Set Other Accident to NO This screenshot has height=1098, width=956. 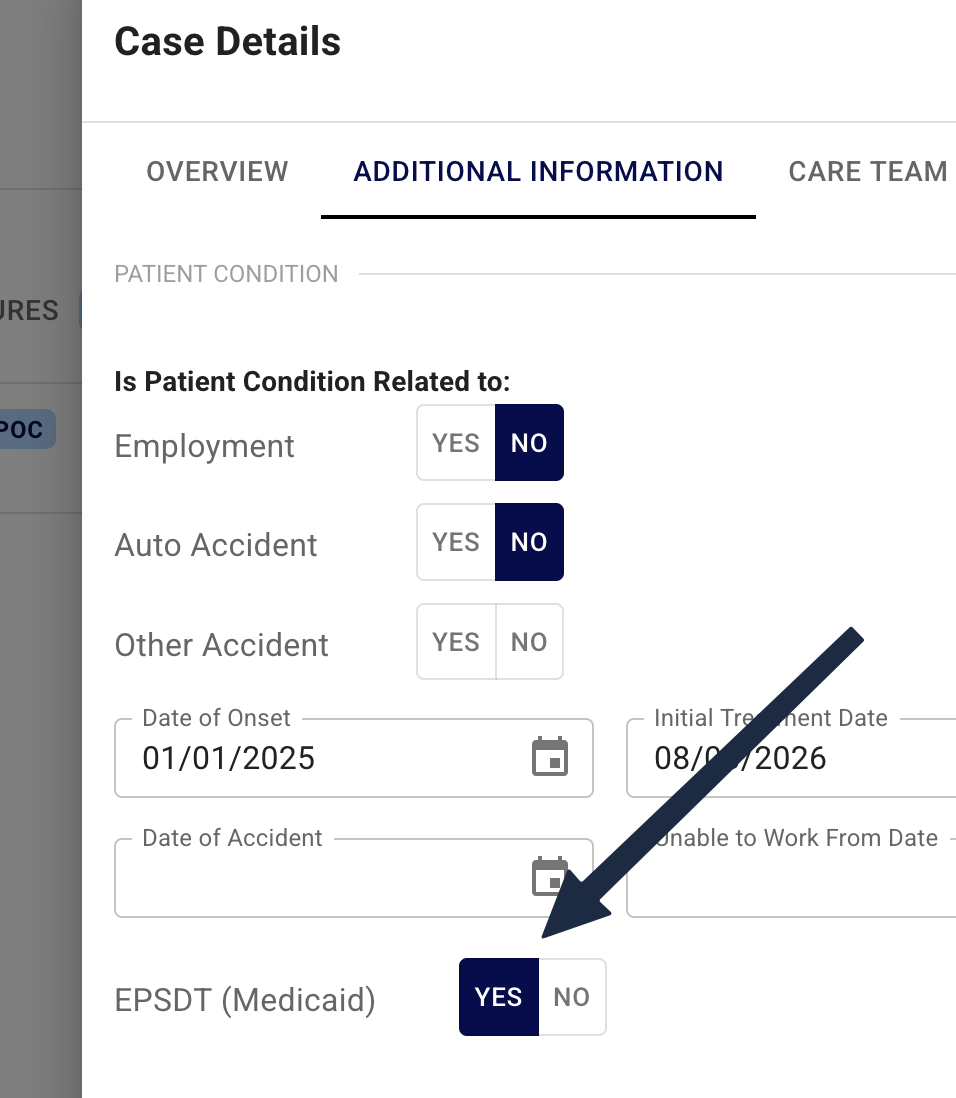tap(529, 641)
